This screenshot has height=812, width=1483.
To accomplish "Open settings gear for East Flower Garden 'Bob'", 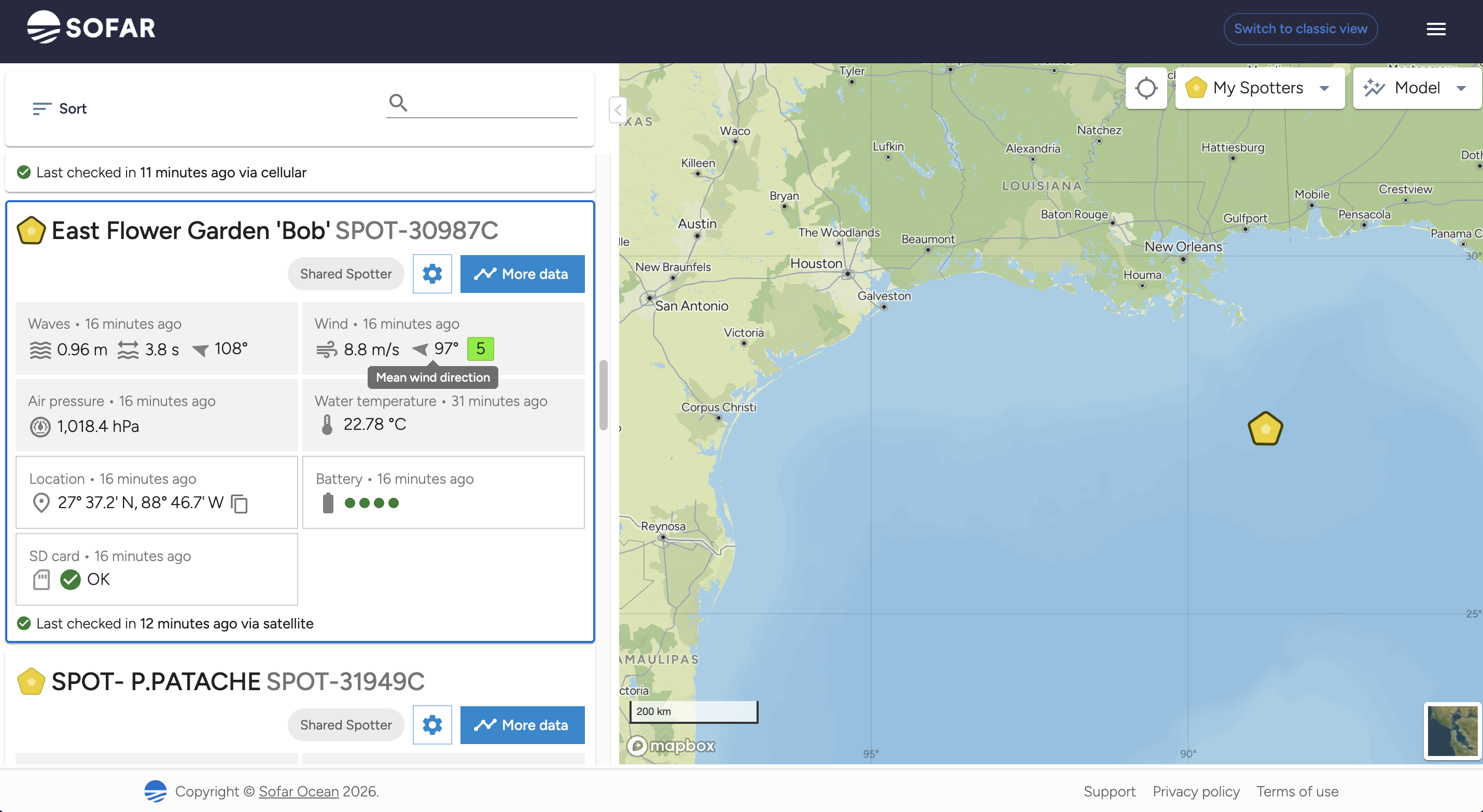I will pos(432,274).
